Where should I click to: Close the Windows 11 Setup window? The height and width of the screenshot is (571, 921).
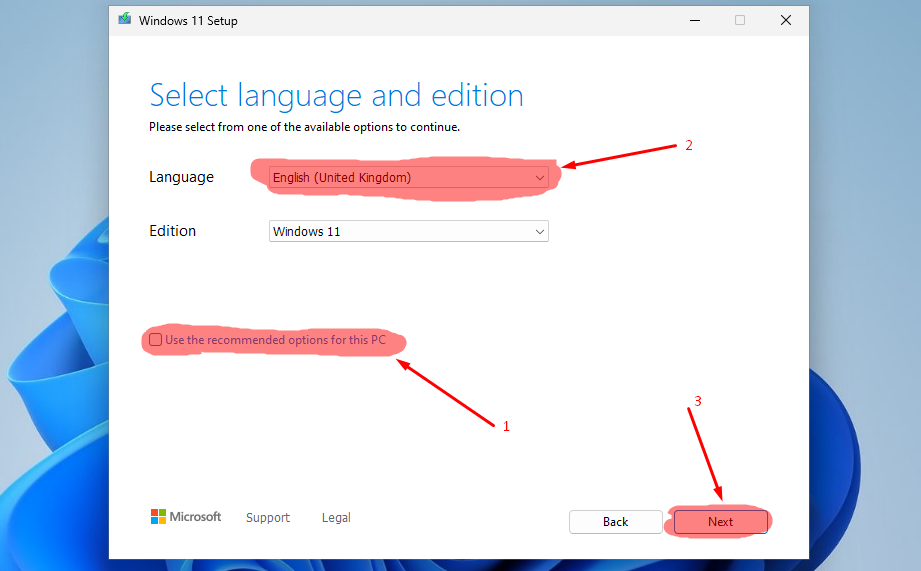coord(786,21)
